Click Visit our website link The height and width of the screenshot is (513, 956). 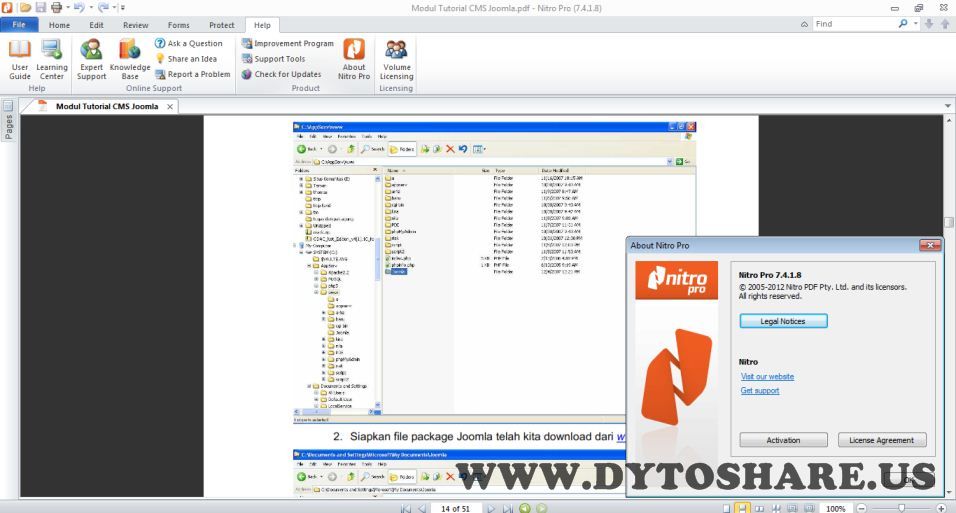pyautogui.click(x=767, y=376)
